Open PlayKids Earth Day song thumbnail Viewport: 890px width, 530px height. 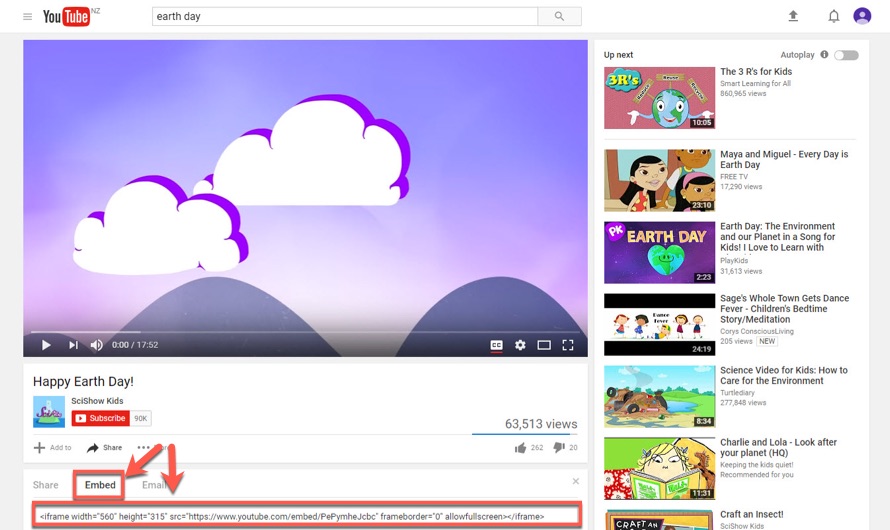[x=660, y=253]
